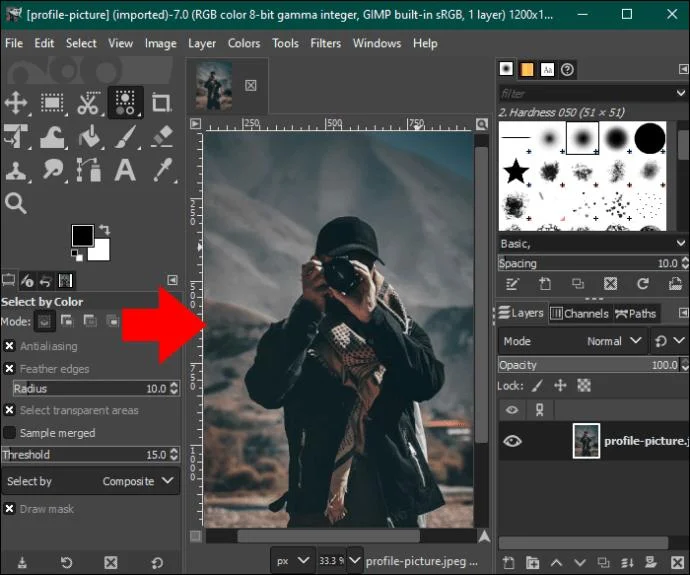Open the Fonts dockable tab
690x575 pixels.
point(547,70)
